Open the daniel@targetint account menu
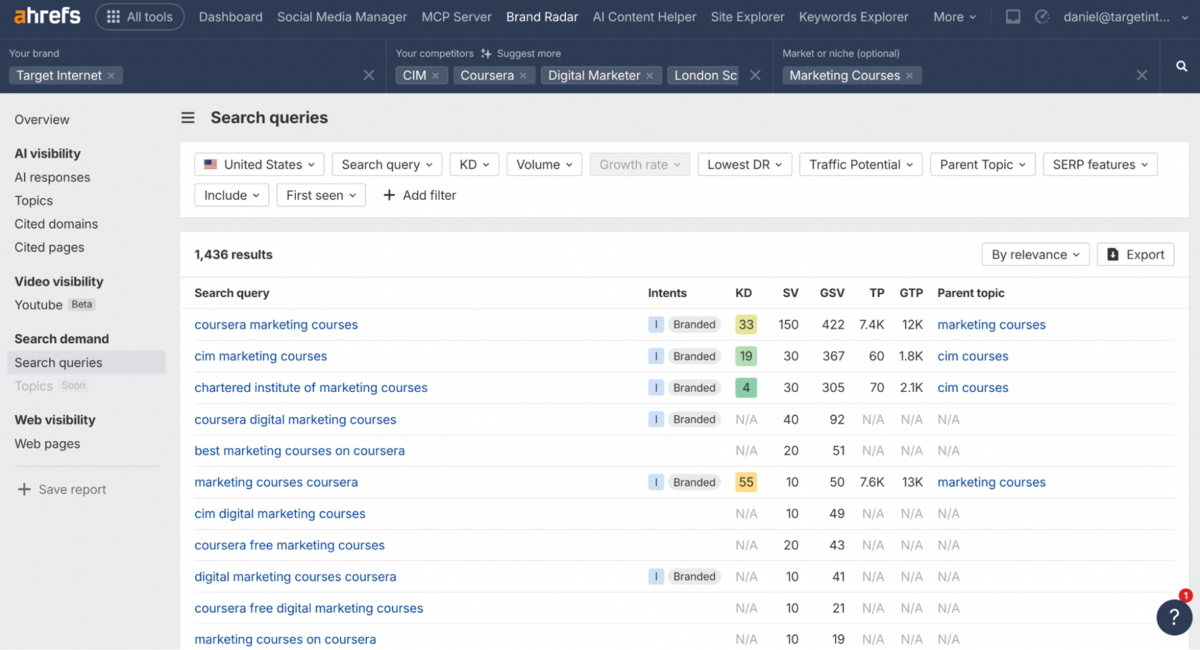This screenshot has width=1200, height=650. 1127,17
